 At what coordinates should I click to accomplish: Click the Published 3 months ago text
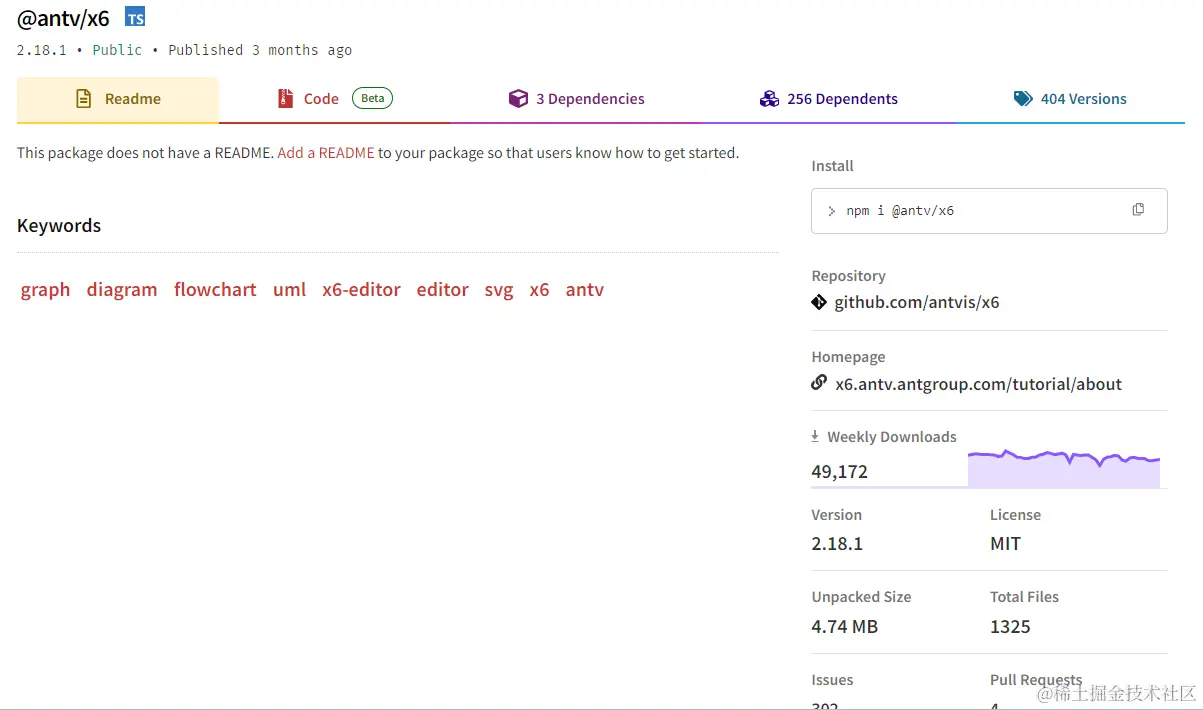pos(260,50)
